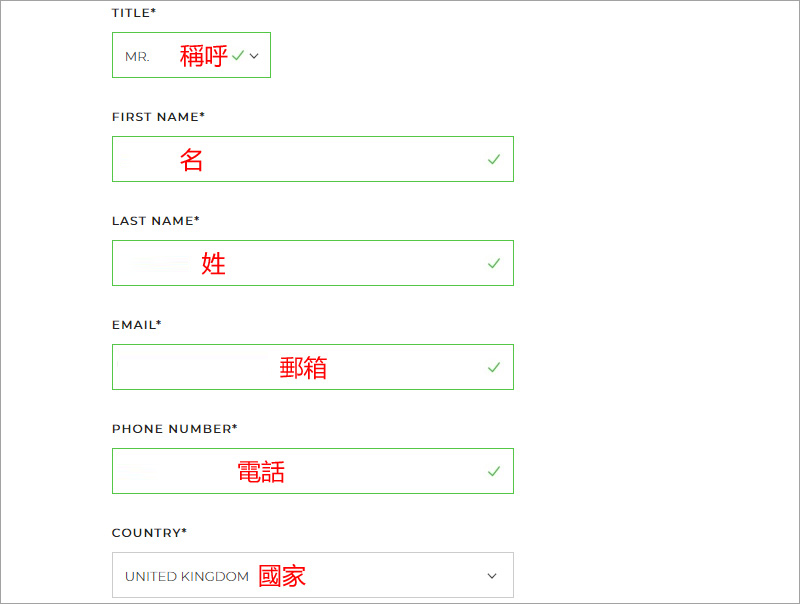The image size is (800, 604).
Task: Click the Last Name validation checkmark
Action: coord(493,263)
